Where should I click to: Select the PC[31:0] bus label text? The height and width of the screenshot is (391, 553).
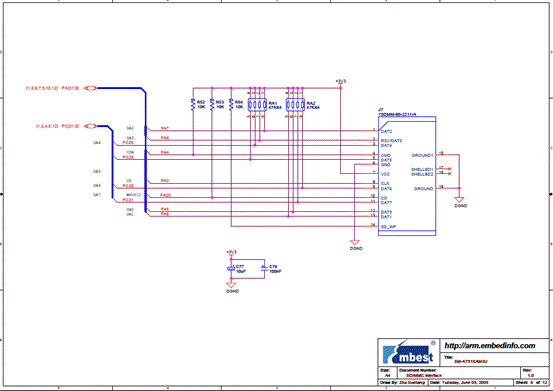point(70,126)
